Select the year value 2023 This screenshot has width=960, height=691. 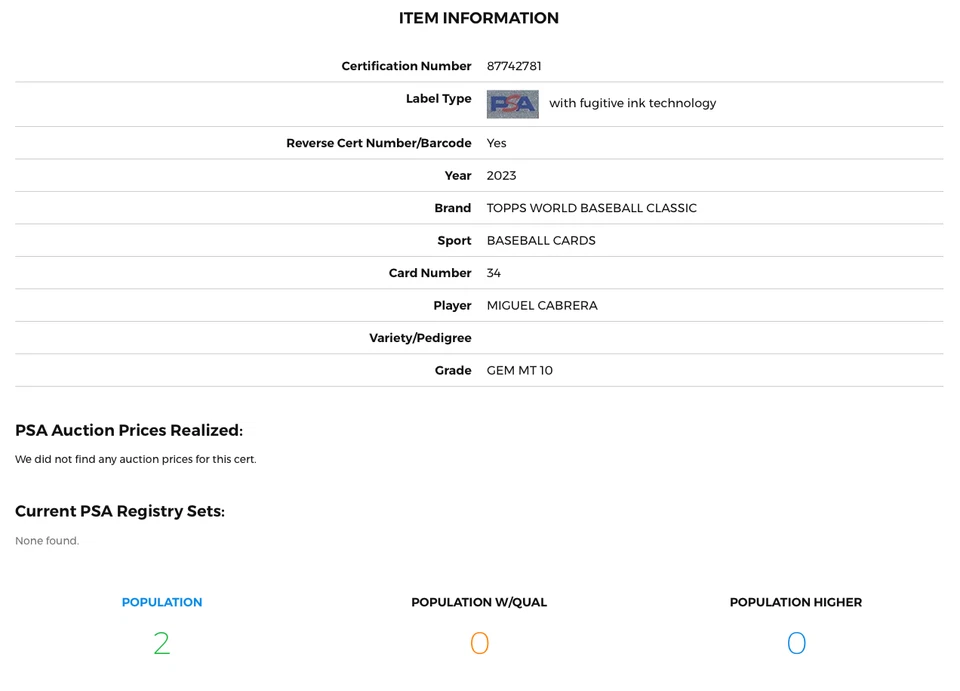coord(501,176)
